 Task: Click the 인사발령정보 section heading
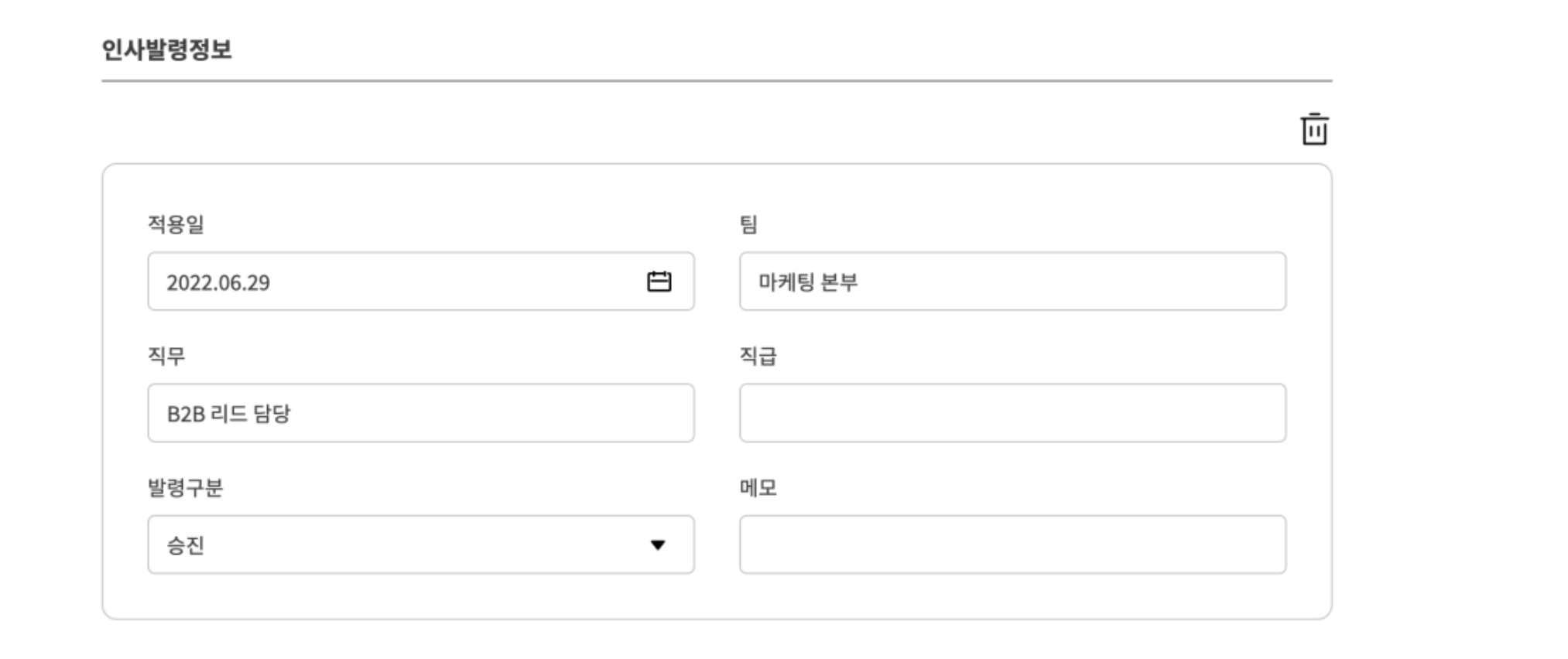tap(166, 50)
